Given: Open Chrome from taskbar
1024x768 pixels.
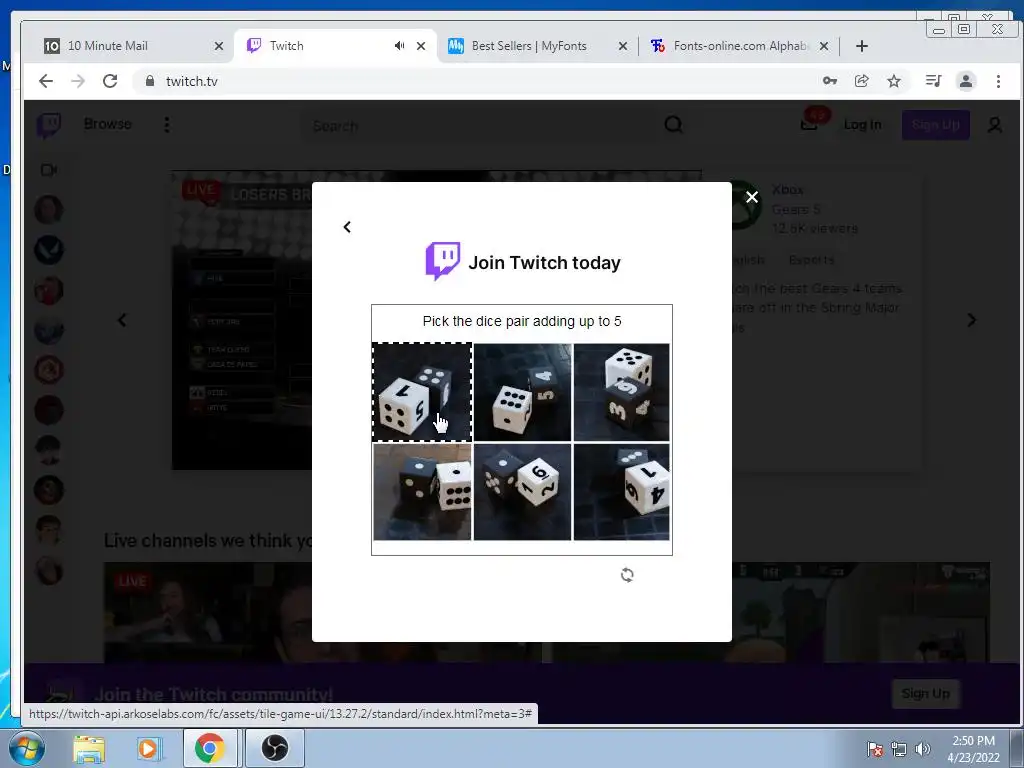Looking at the screenshot, I should coord(209,748).
